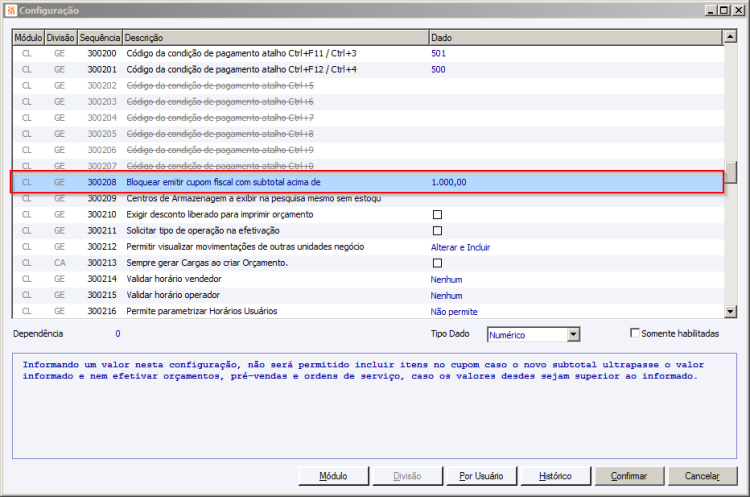Select strikethrough row 300206 Ctrl+9
This screenshot has width=750, height=497.
point(220,150)
